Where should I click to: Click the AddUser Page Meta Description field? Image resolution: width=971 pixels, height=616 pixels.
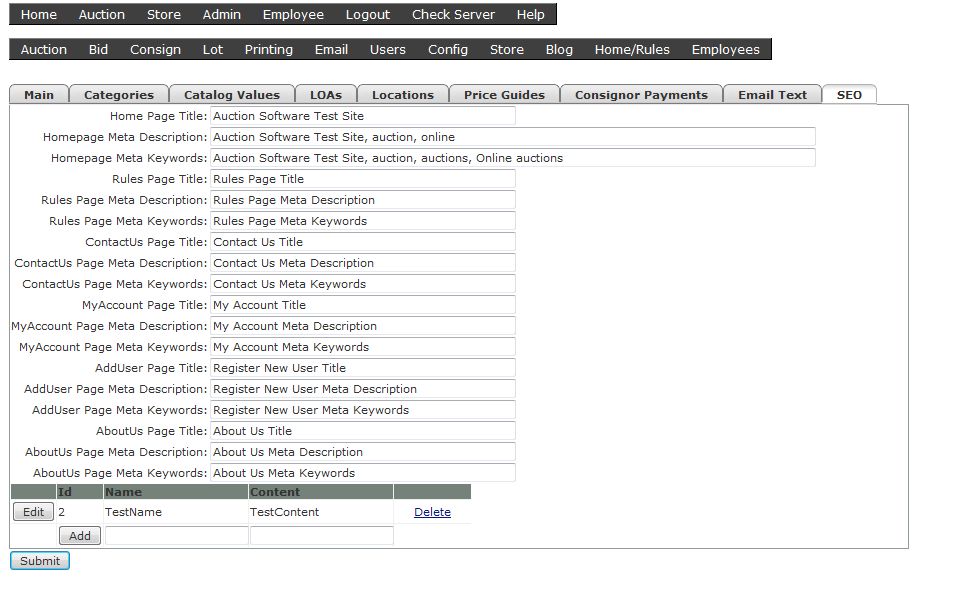[363, 389]
